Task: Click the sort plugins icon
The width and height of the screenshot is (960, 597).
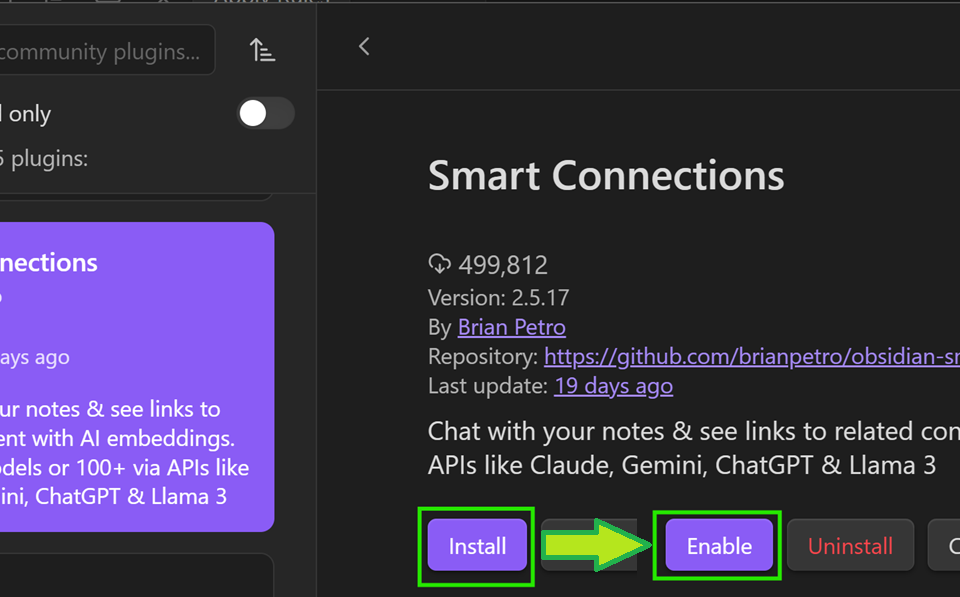Action: 262,50
